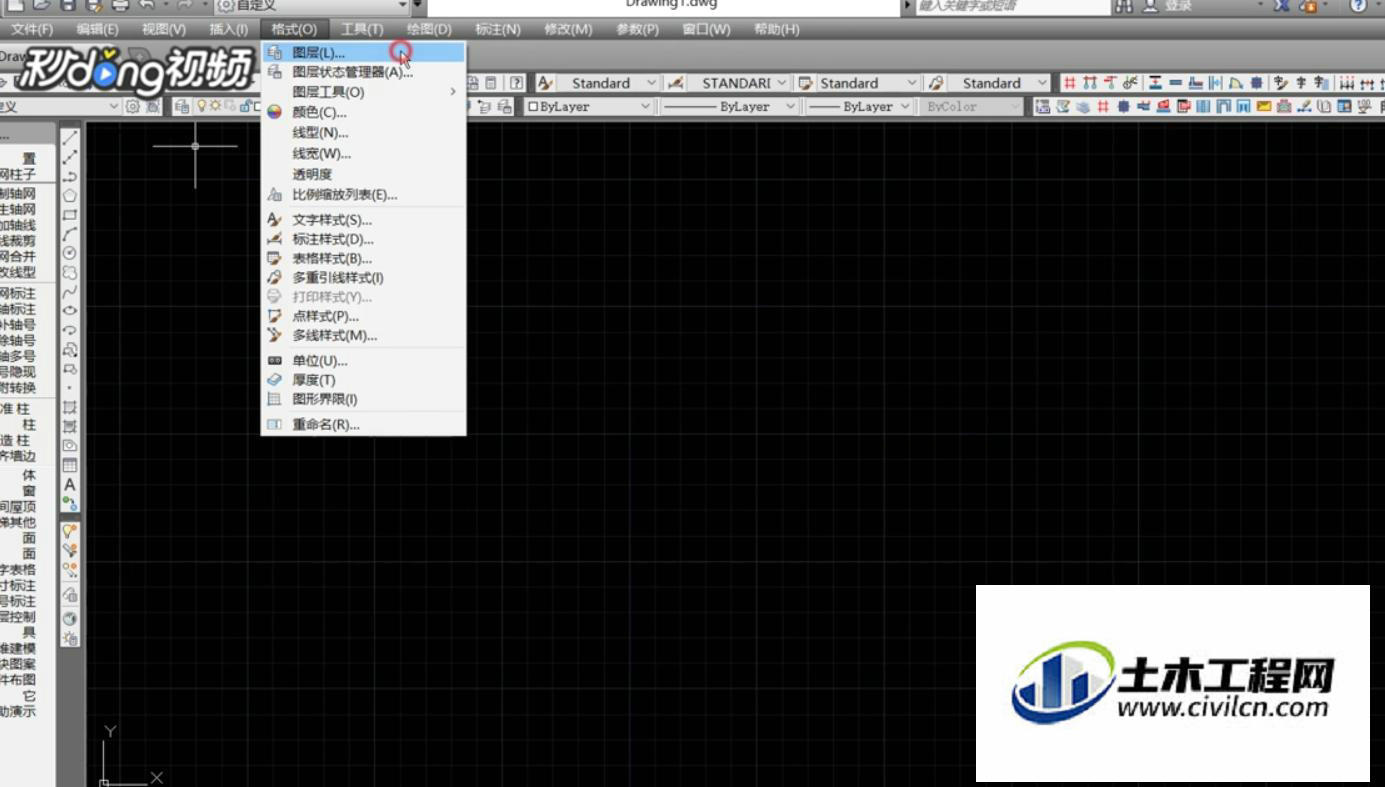Open the 文件(F) menu
This screenshot has width=1385, height=787.
[x=32, y=29]
